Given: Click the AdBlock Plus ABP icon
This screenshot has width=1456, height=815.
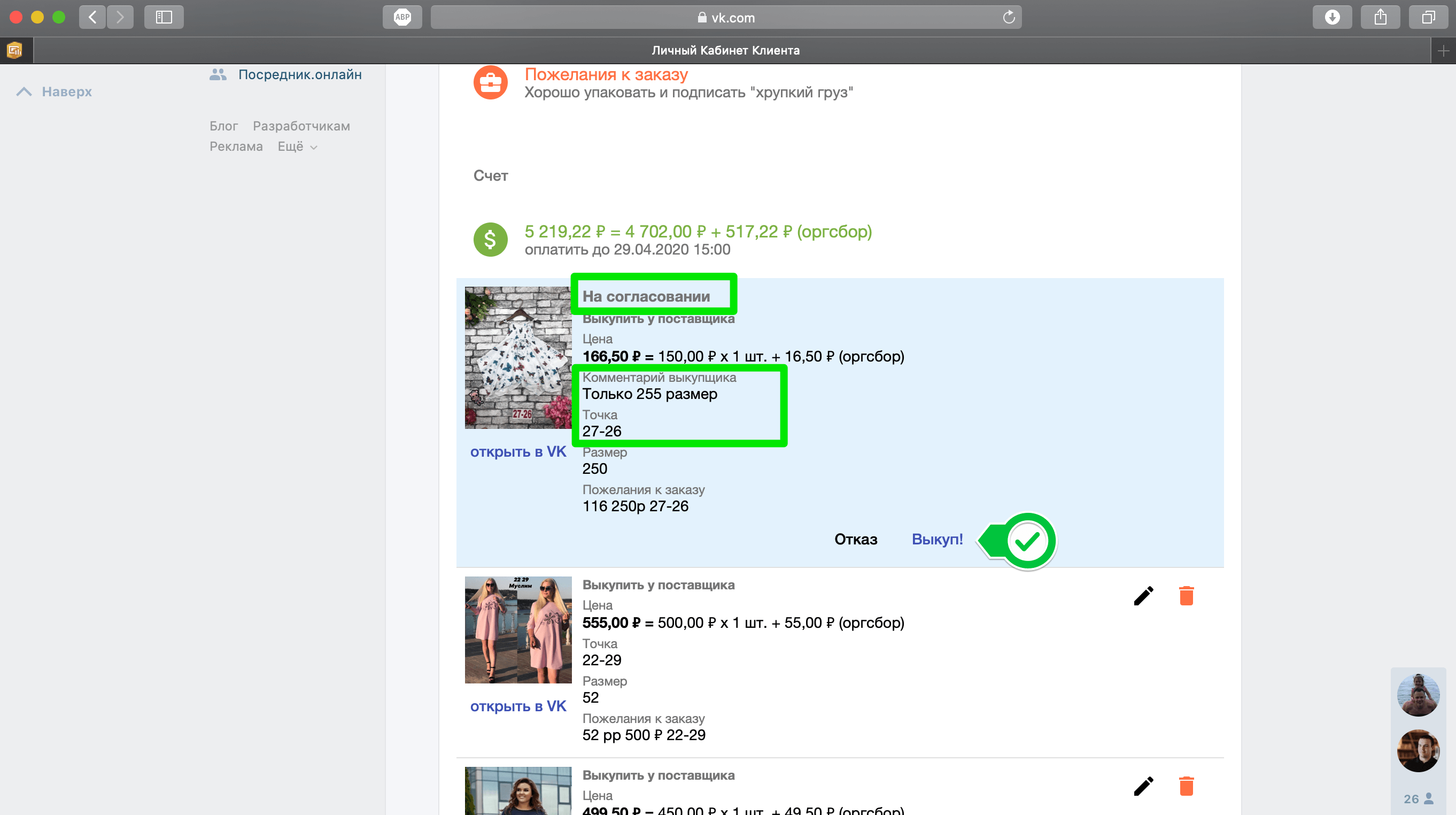Looking at the screenshot, I should [402, 17].
